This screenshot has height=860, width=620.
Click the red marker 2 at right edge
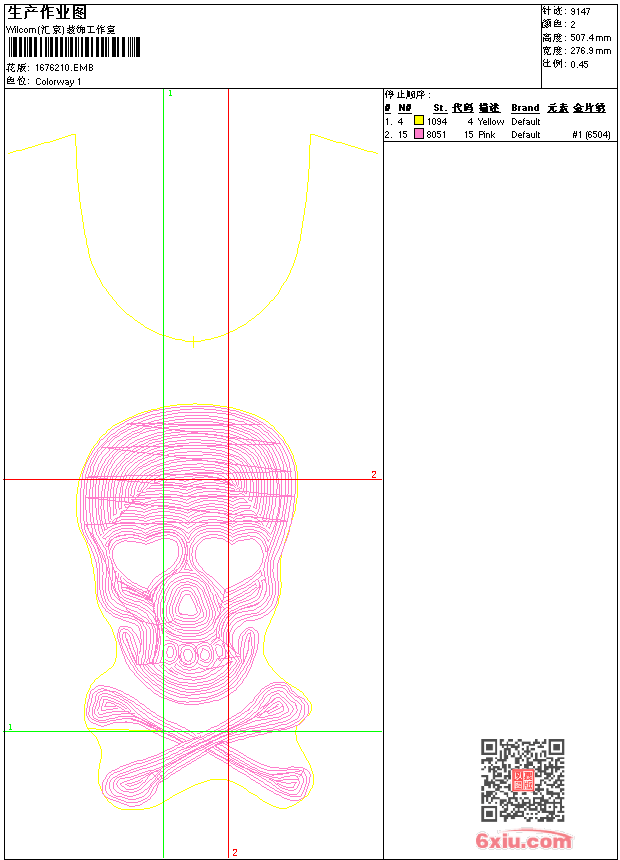pos(374,474)
